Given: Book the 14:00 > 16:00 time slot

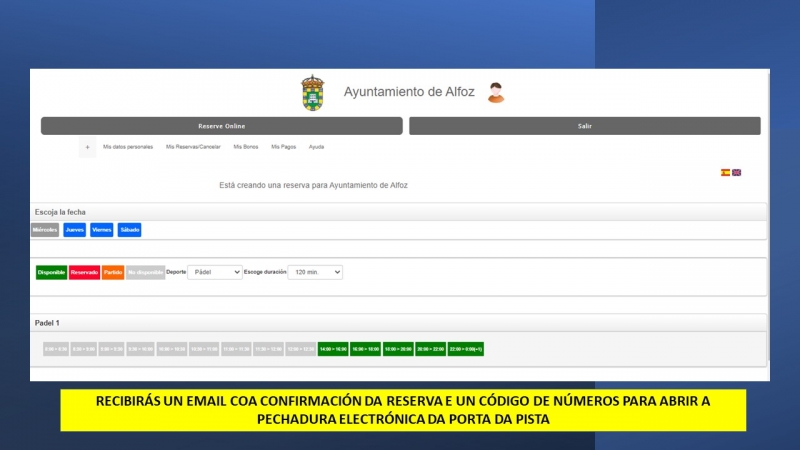Looking at the screenshot, I should click(x=332, y=349).
